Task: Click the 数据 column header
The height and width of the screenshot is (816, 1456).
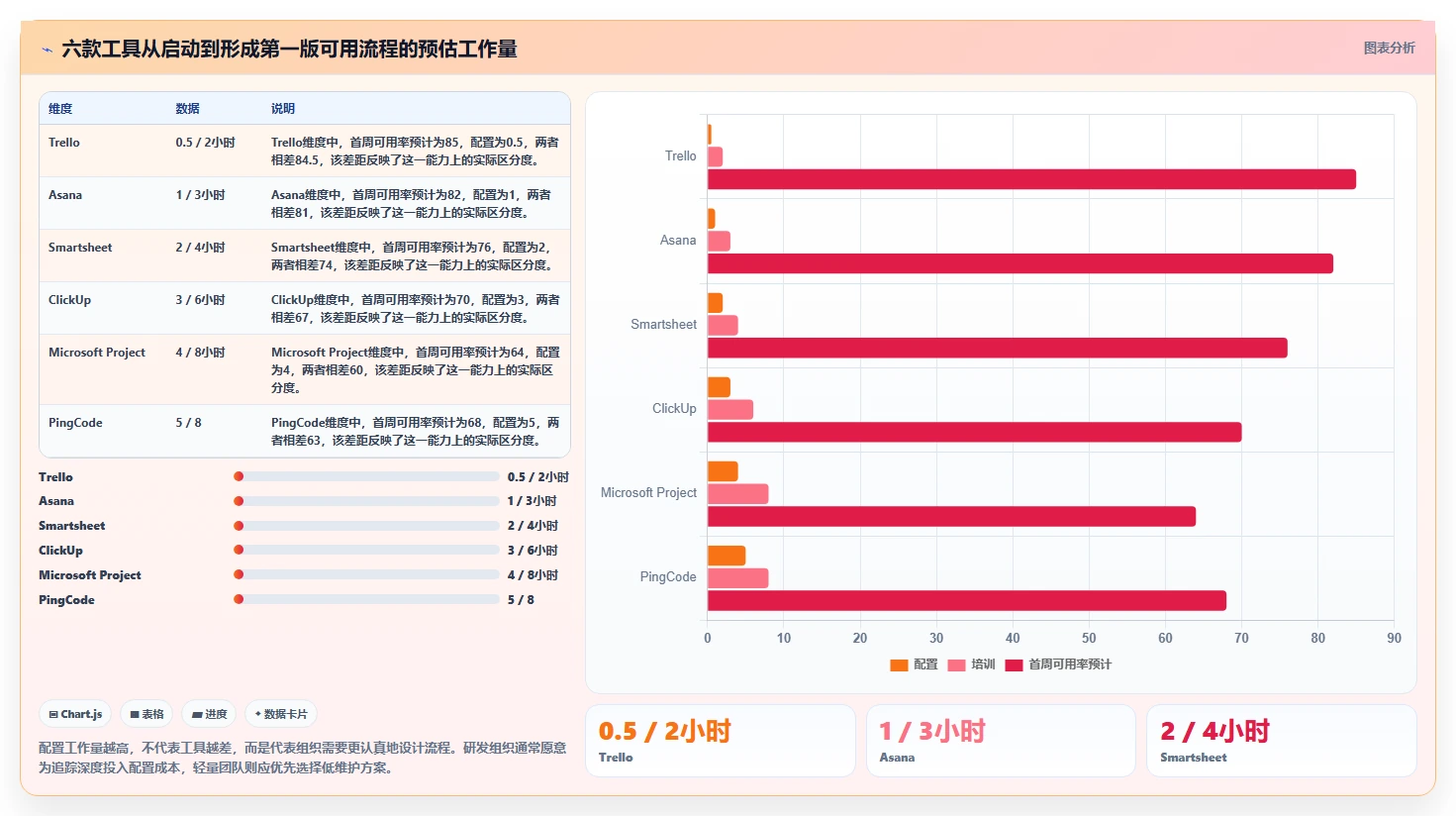Action: coord(187,109)
